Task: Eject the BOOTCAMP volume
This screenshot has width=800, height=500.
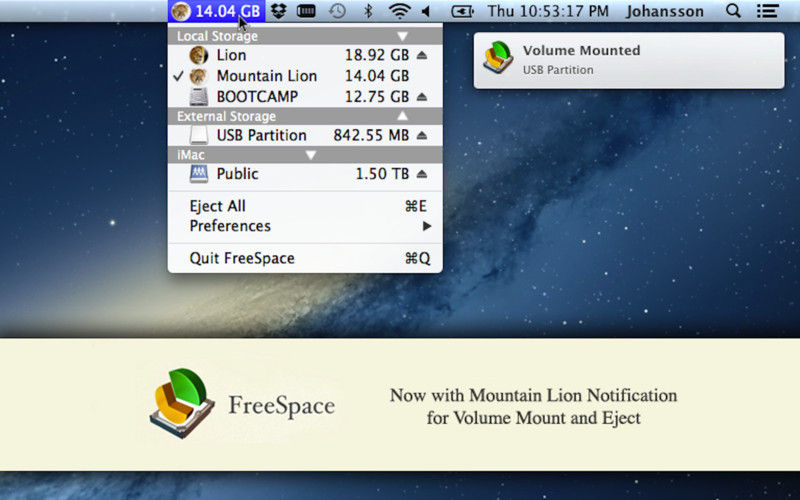Action: point(421,97)
